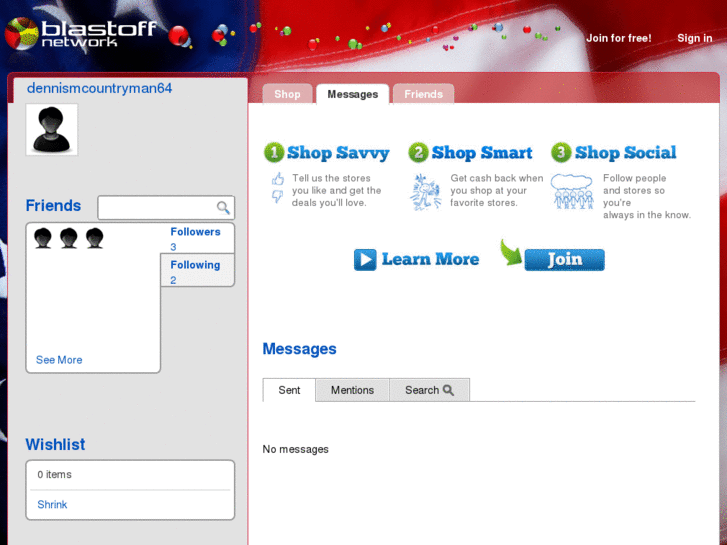
Task: Switch to the Shop tab
Action: click(x=287, y=94)
